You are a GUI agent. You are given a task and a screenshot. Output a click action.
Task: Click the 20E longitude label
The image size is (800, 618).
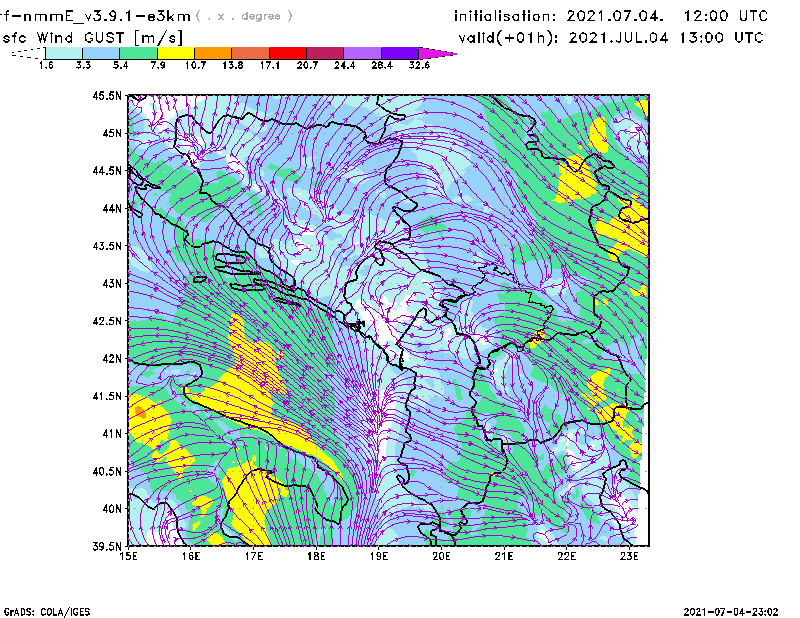441,556
